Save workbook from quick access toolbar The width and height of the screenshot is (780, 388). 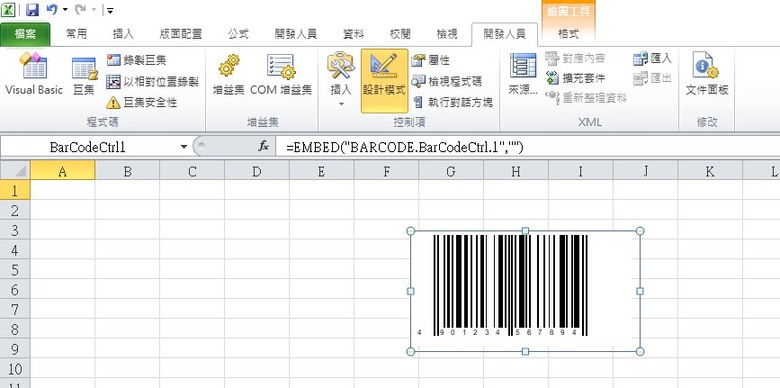[x=32, y=9]
